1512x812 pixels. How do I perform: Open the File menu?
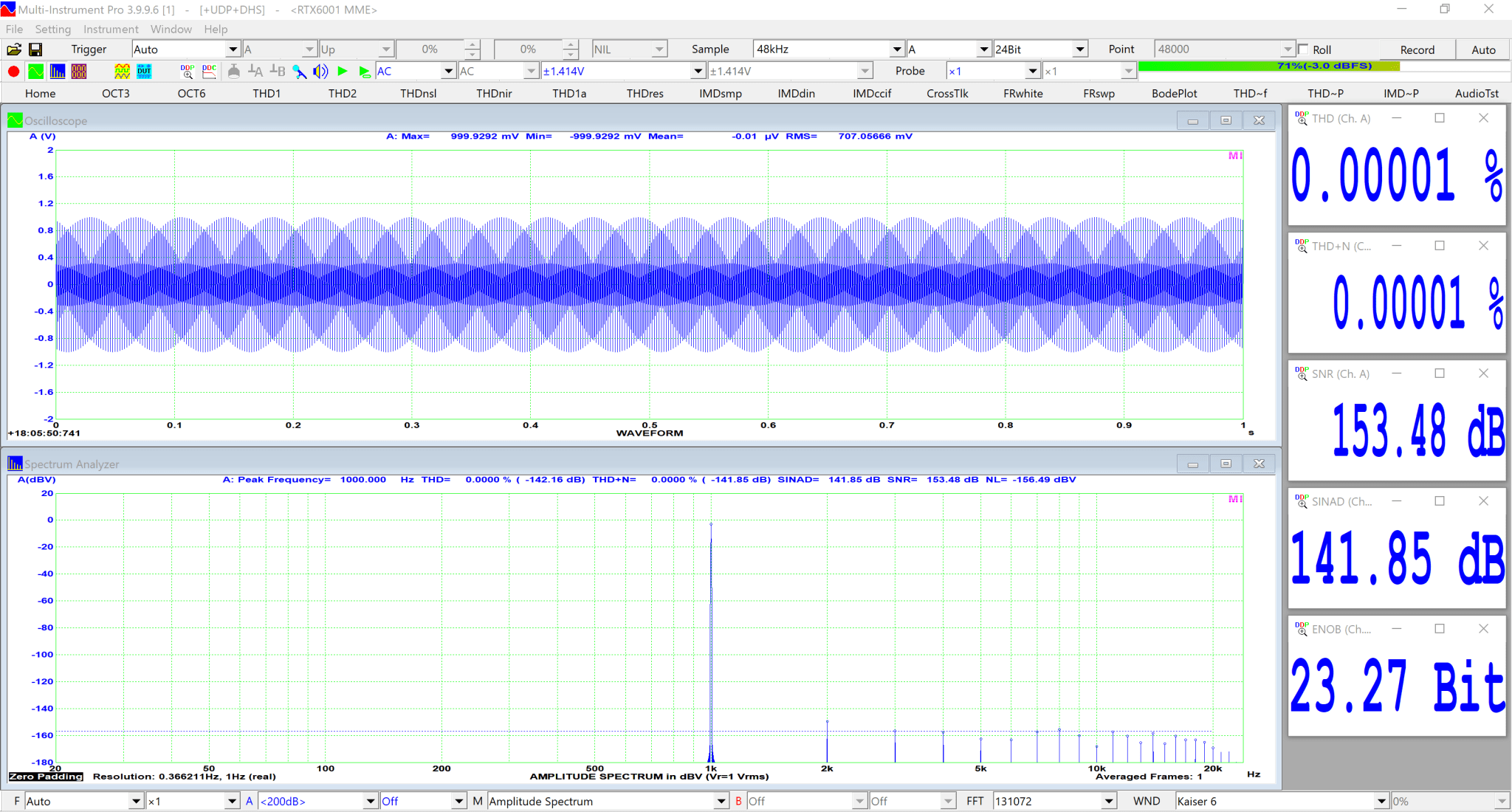[14, 29]
